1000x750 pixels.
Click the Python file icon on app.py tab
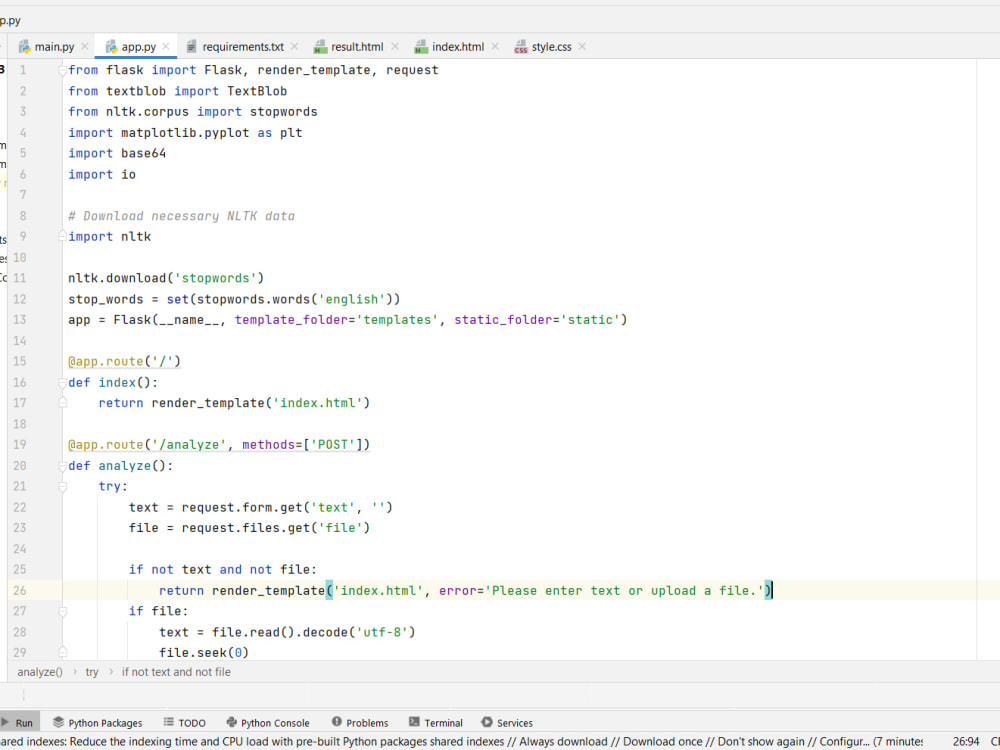[x=112, y=47]
